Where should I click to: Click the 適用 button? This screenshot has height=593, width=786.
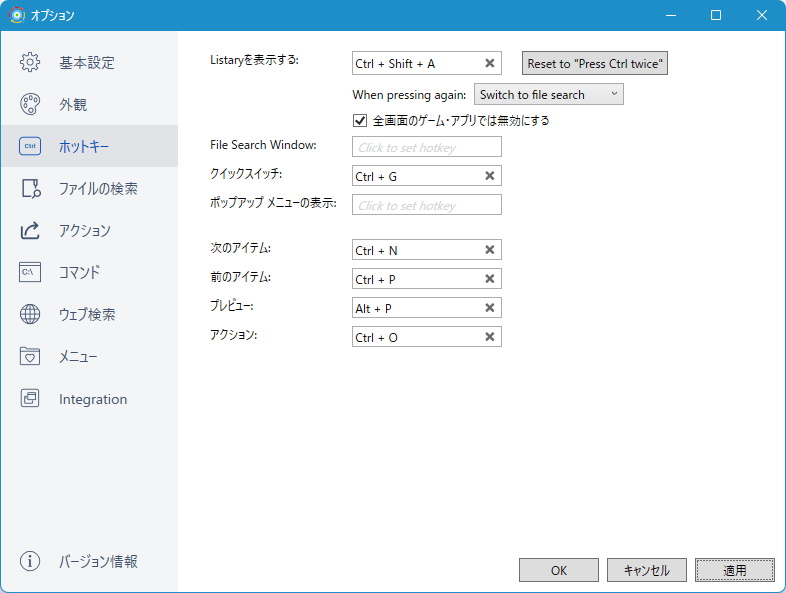[x=735, y=570]
